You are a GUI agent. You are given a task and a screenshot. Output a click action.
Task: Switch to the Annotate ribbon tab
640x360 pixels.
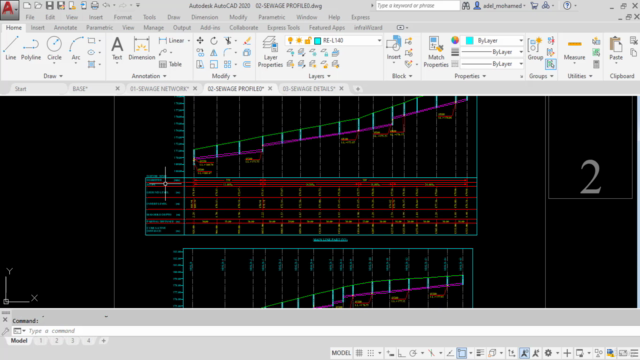65,27
